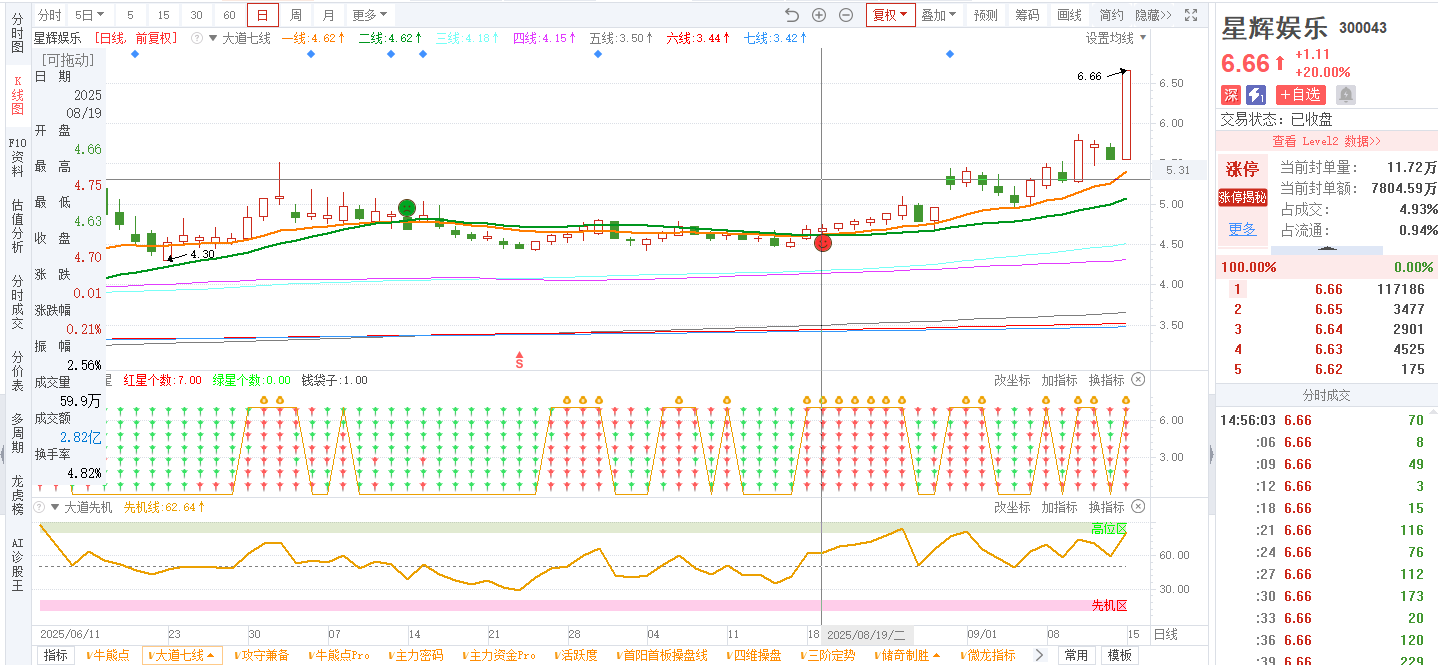Viewport: 1438px width, 665px height.
Task: Zoom out the chart with minus icon
Action: [846, 15]
